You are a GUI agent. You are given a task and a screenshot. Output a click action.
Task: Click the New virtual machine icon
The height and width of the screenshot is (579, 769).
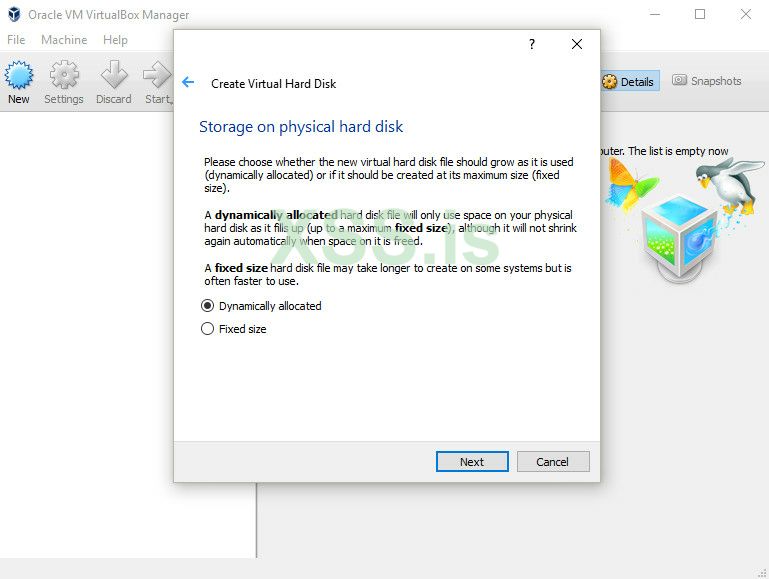coord(19,76)
